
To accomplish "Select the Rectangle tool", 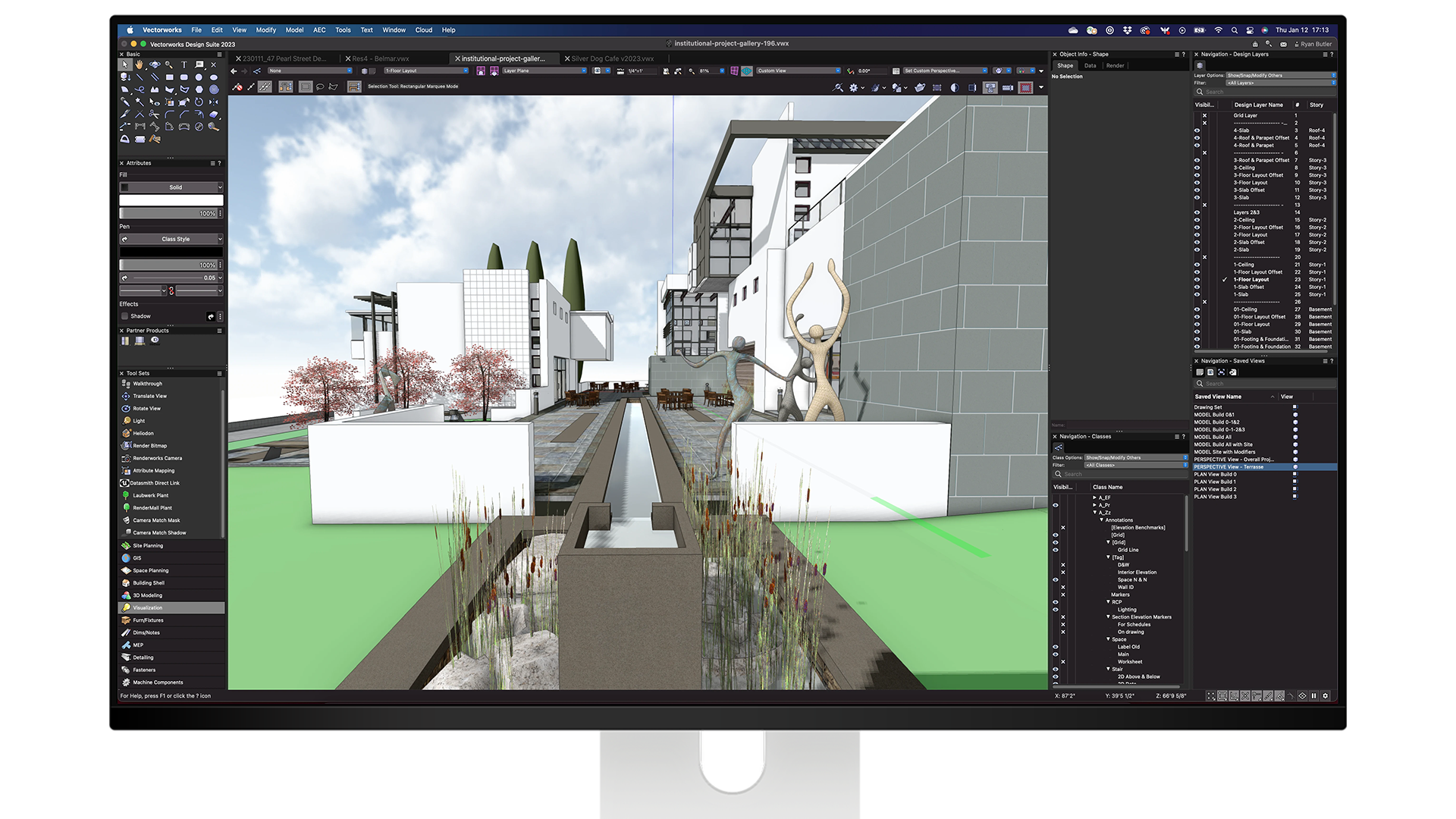I will (170, 77).
